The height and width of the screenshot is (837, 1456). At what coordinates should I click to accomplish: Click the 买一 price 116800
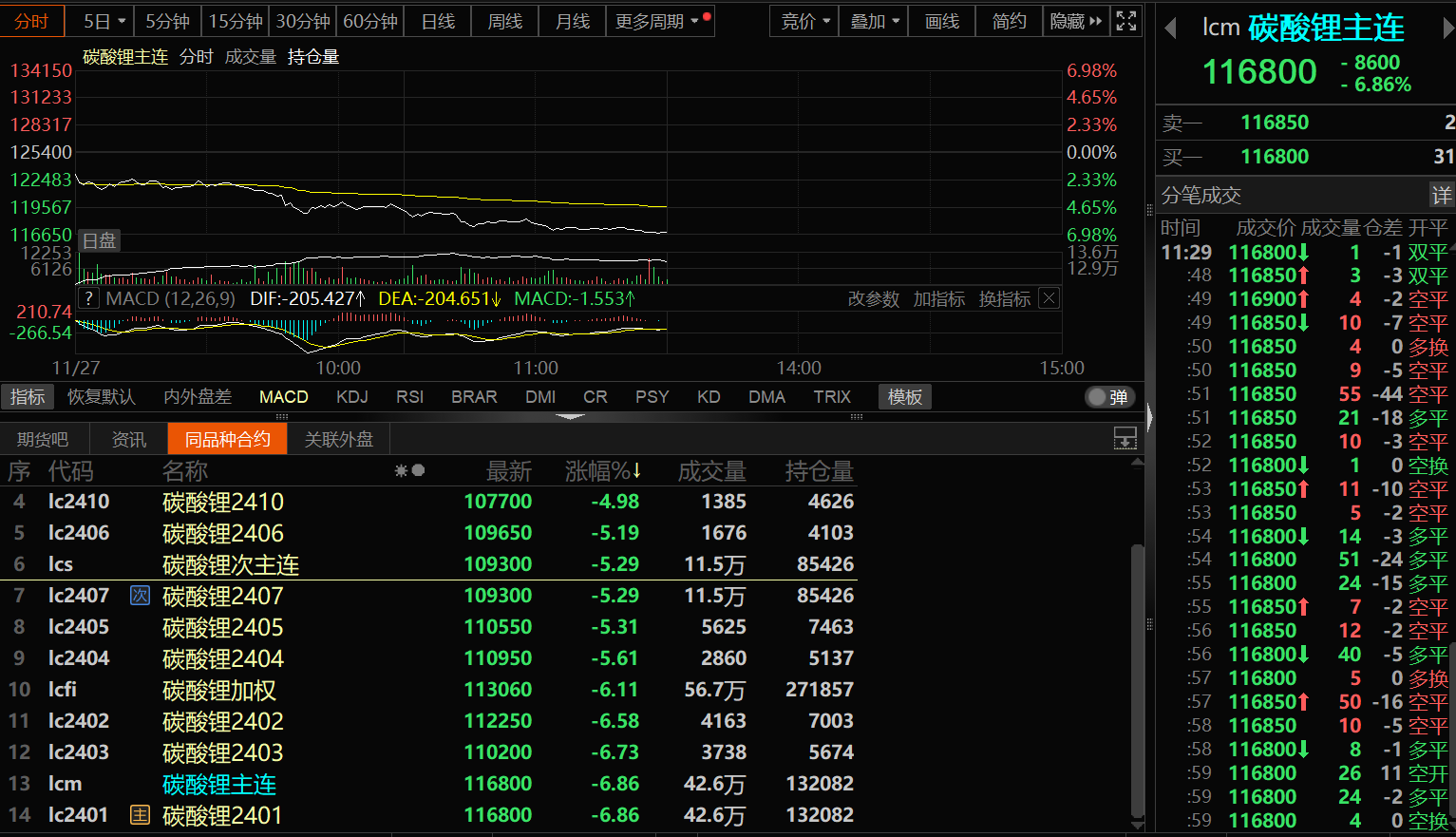tap(1275, 157)
